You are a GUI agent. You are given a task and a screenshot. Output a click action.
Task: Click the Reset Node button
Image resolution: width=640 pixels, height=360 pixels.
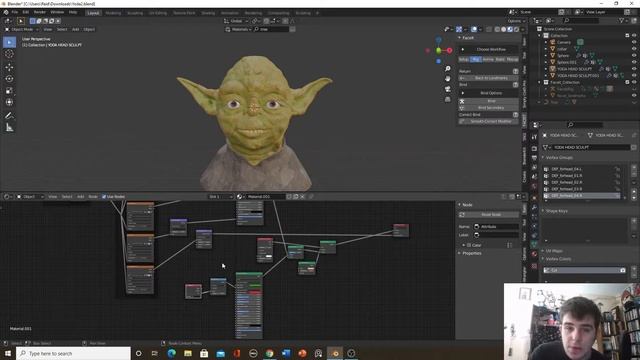tap(489, 214)
